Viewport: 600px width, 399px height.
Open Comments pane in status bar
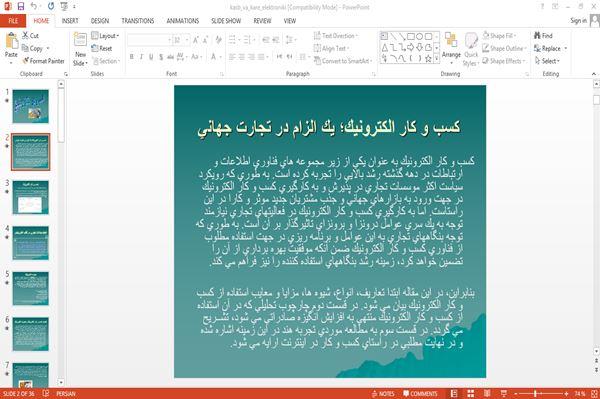pos(420,394)
